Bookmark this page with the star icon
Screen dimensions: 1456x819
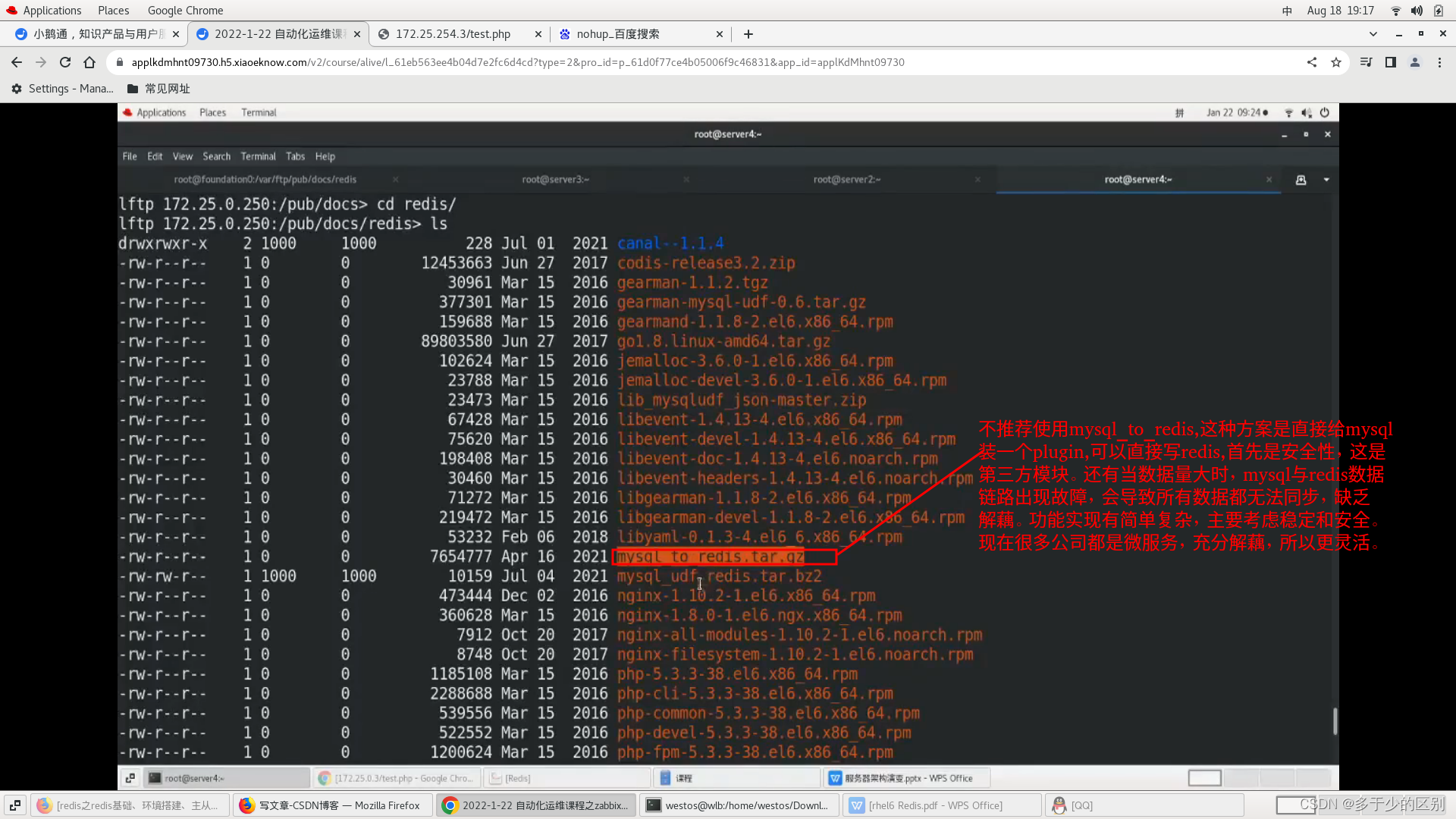tap(1336, 62)
